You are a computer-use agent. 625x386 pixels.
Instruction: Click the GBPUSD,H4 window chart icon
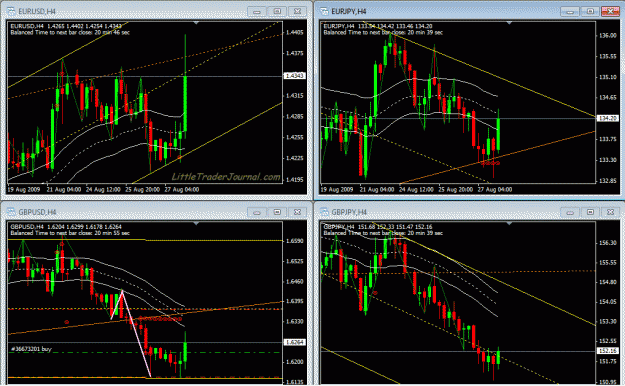11,212
